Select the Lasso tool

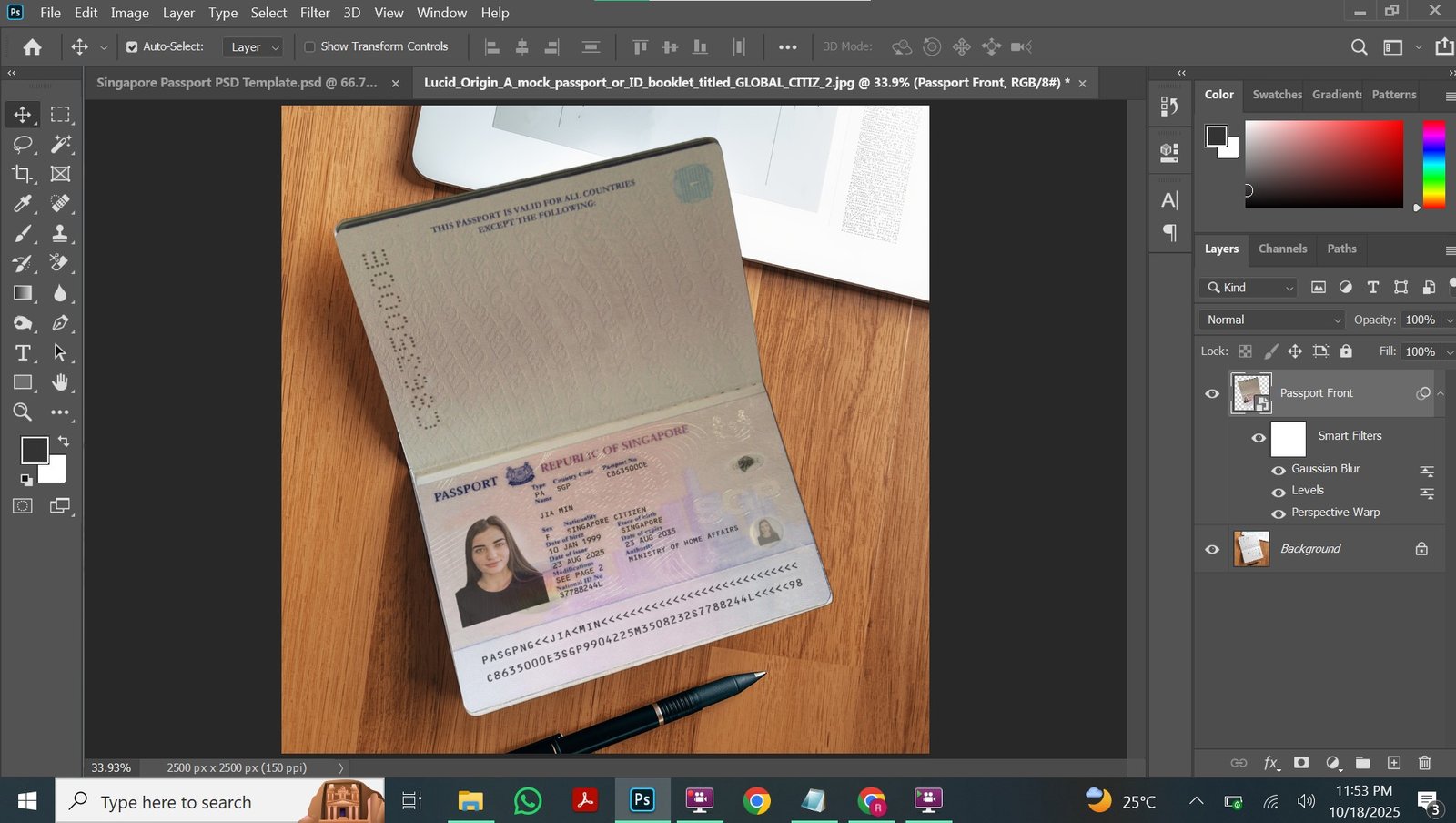tap(23, 144)
